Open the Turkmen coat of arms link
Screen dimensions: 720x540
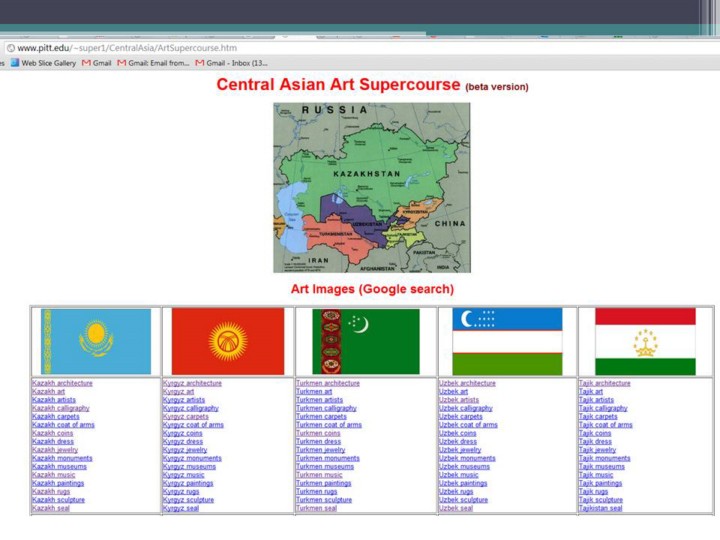pos(328,425)
